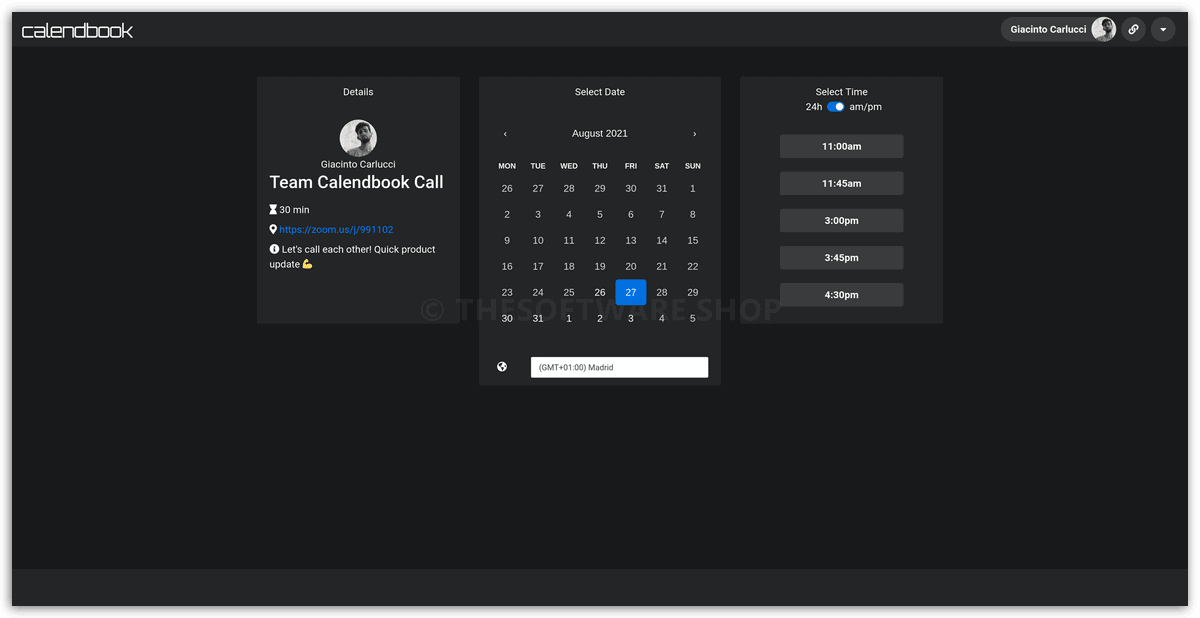Pick the 3:45pm time slot

[841, 257]
